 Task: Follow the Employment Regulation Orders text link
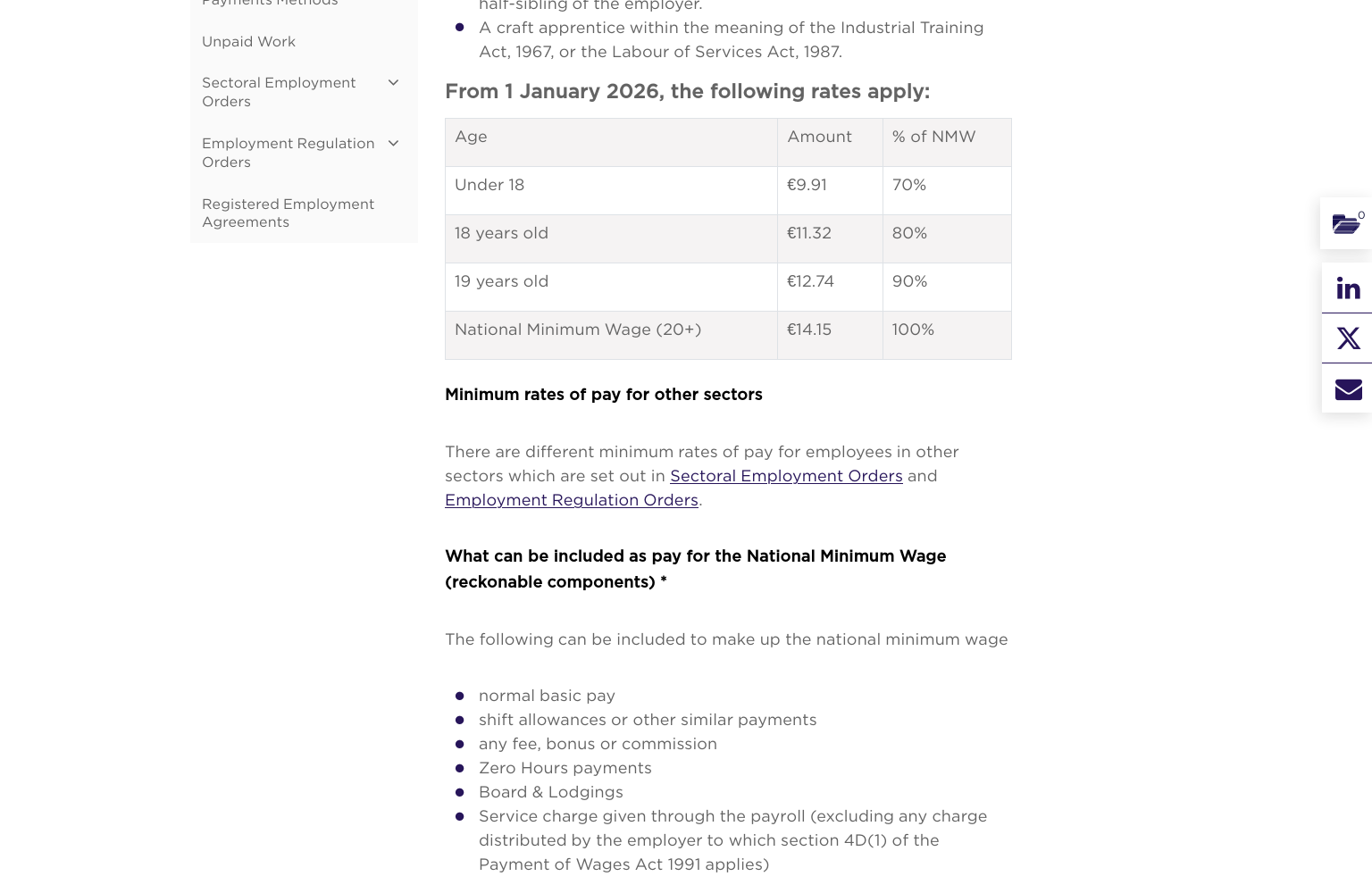coord(572,500)
